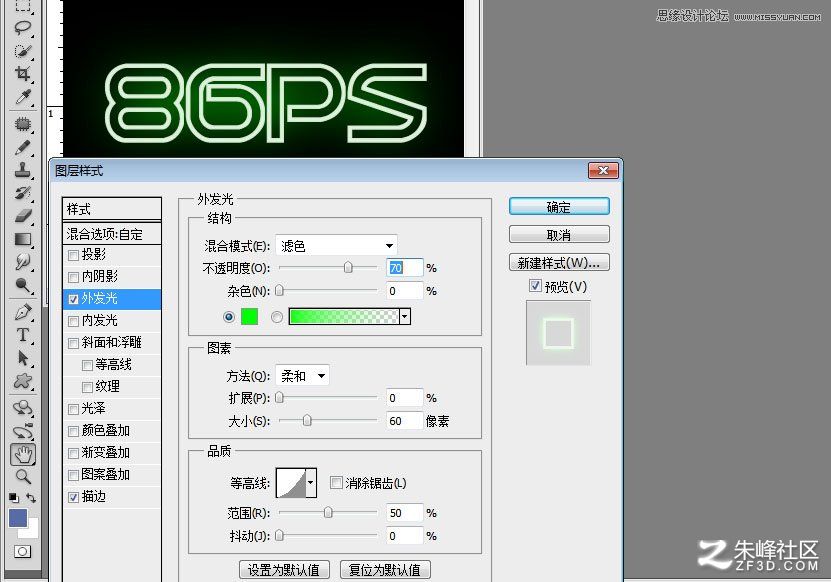The width and height of the screenshot is (831, 582).
Task: Enable the 光泽 satin checkbox
Action: point(74,409)
